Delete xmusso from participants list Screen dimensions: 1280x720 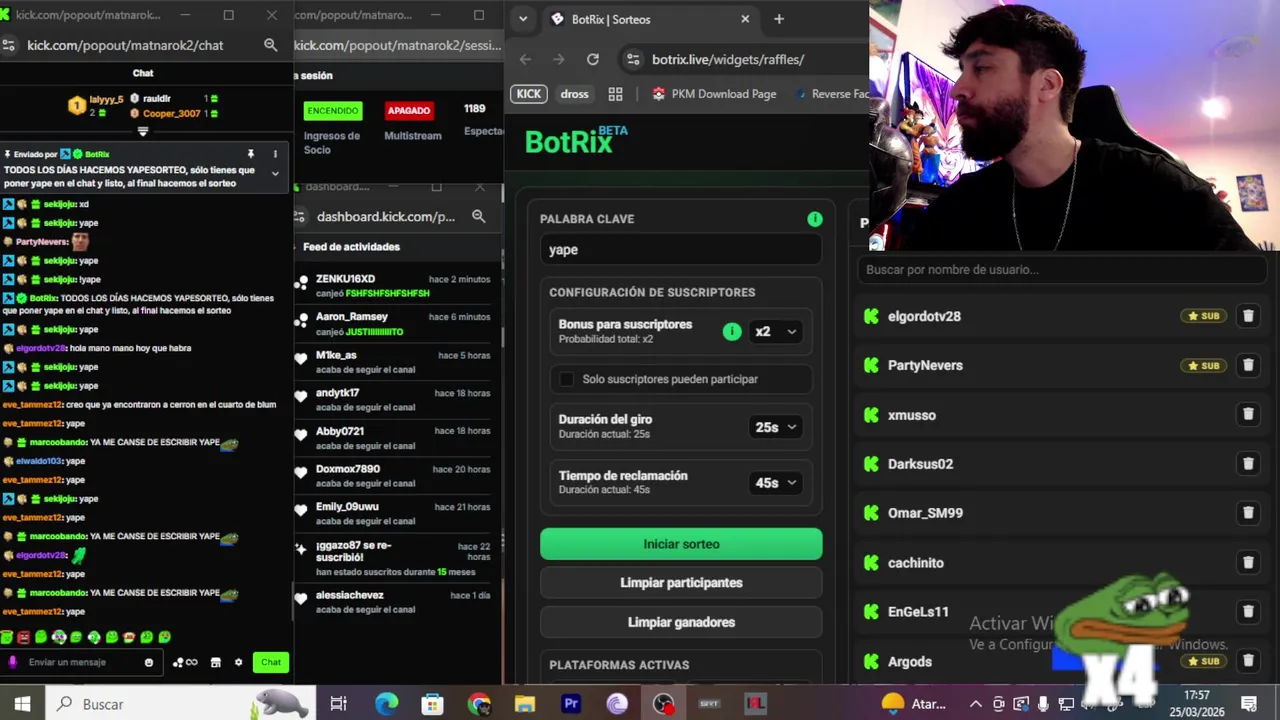click(x=1248, y=414)
